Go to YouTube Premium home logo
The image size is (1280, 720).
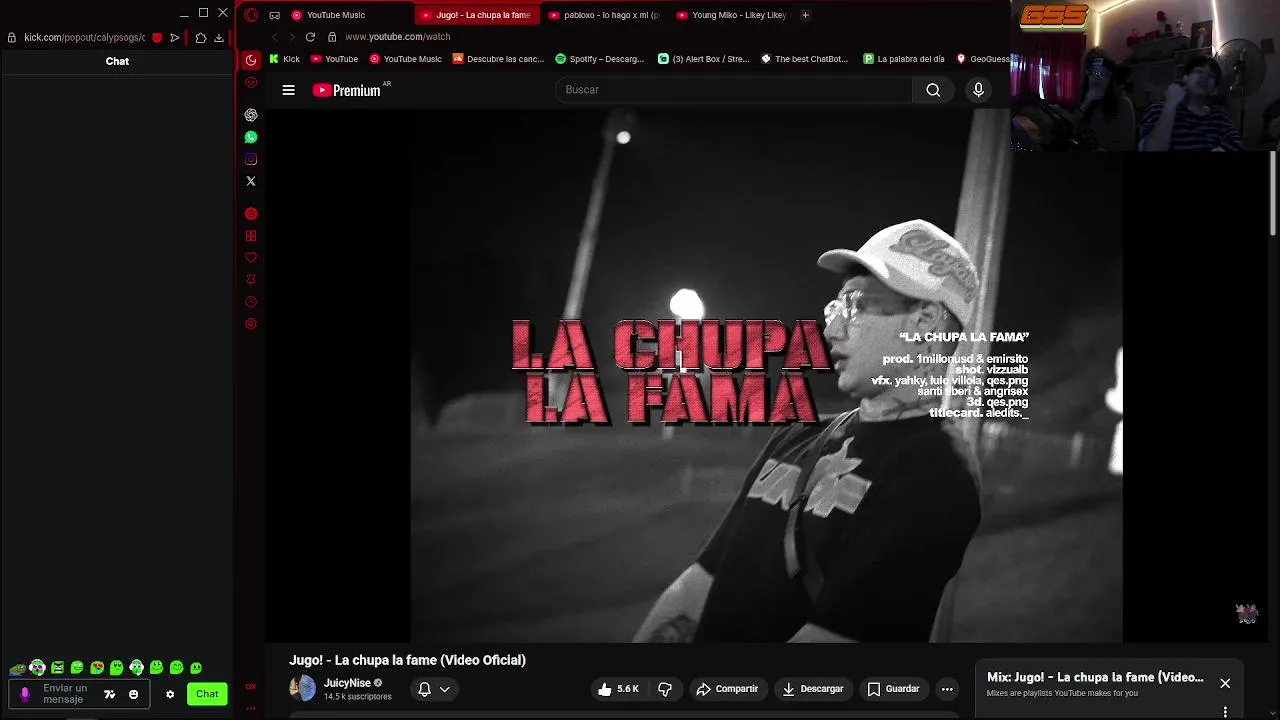[x=347, y=90]
